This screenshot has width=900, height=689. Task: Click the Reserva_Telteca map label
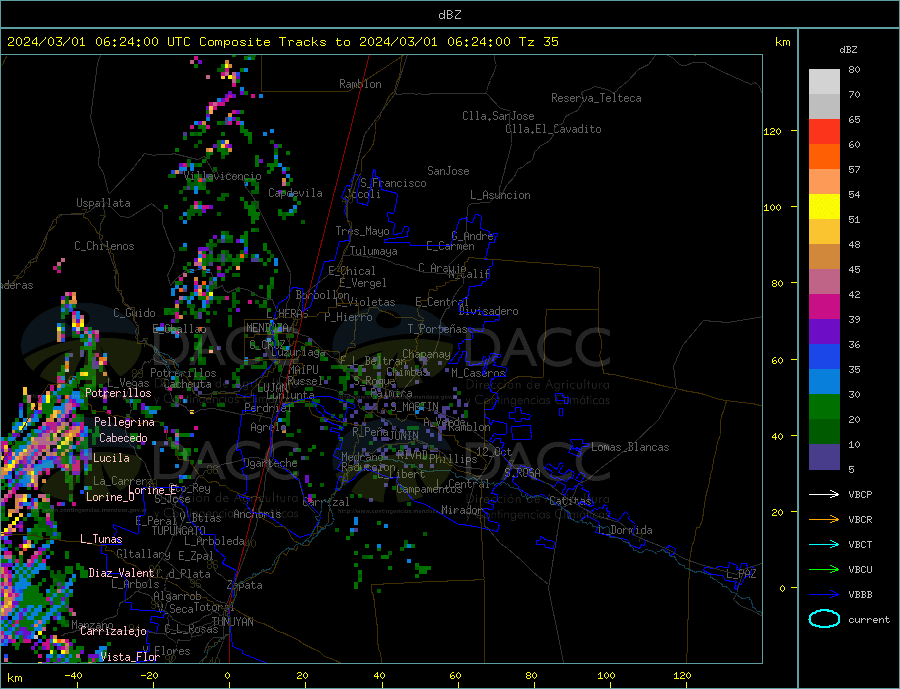(x=596, y=98)
